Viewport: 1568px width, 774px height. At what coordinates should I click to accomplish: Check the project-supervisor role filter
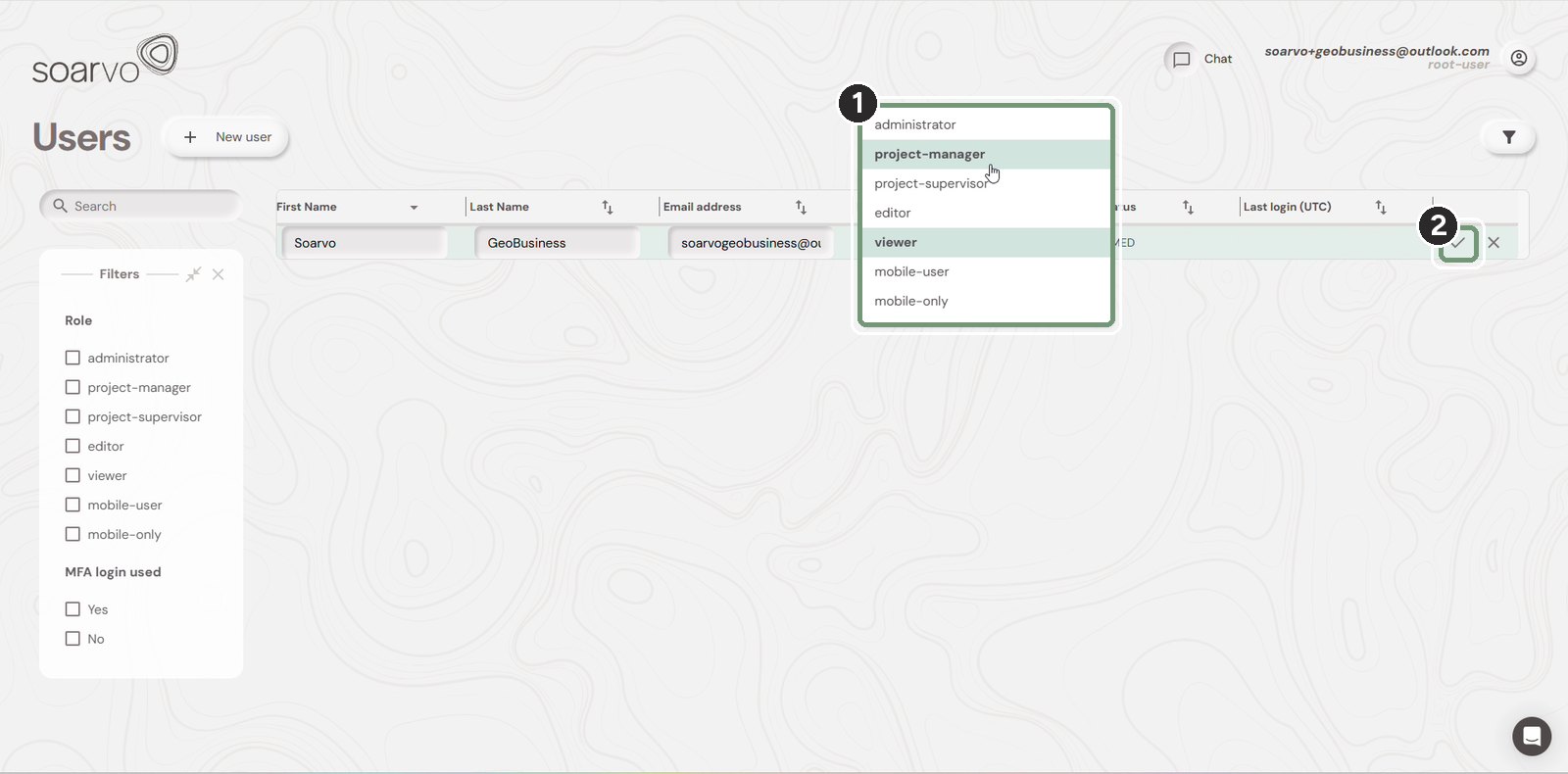(x=73, y=416)
